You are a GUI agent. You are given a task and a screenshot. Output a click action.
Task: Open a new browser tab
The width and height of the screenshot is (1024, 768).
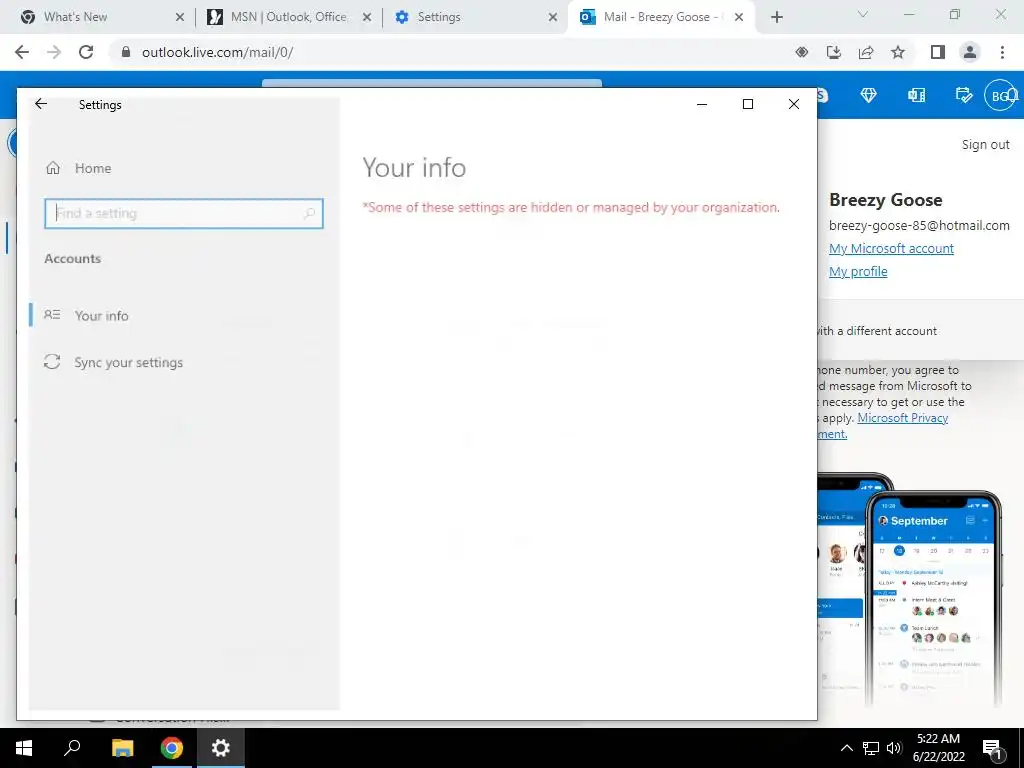pos(776,18)
